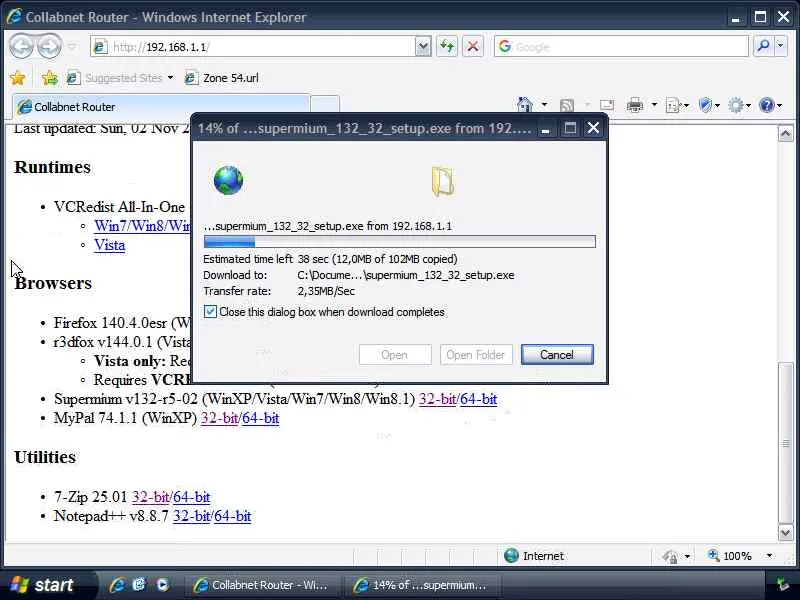Image resolution: width=800 pixels, height=600 pixels.
Task: Click the globe icon in download dialog
Action: 229,180
